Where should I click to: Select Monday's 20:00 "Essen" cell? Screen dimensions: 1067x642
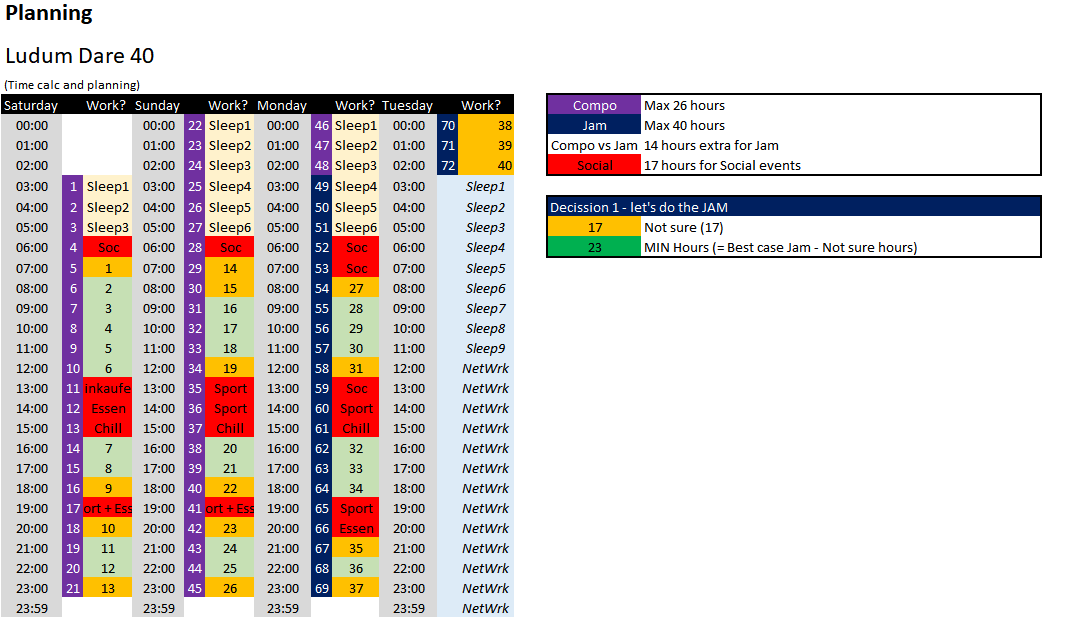[356, 528]
